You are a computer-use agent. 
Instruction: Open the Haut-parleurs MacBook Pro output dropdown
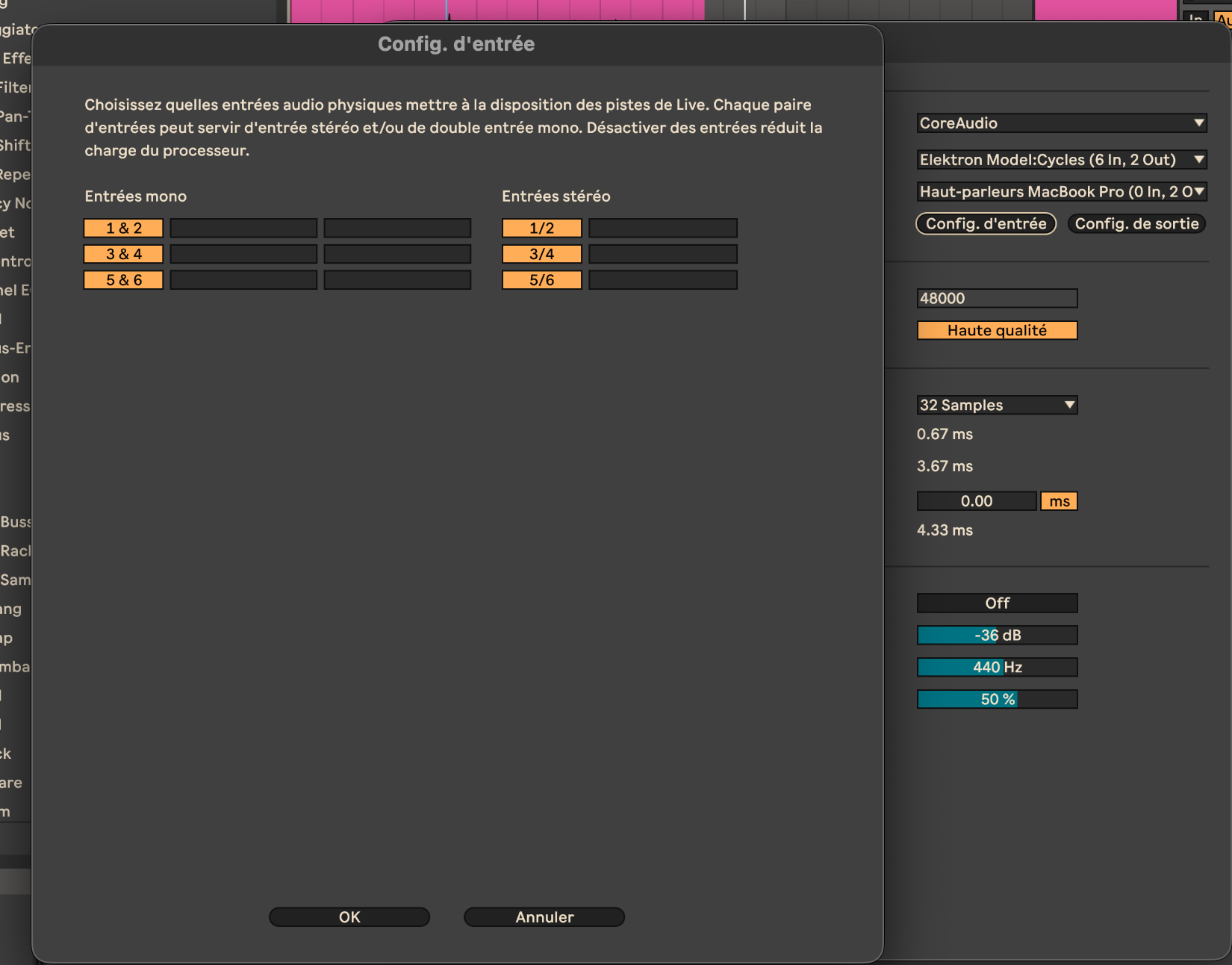(1062, 192)
